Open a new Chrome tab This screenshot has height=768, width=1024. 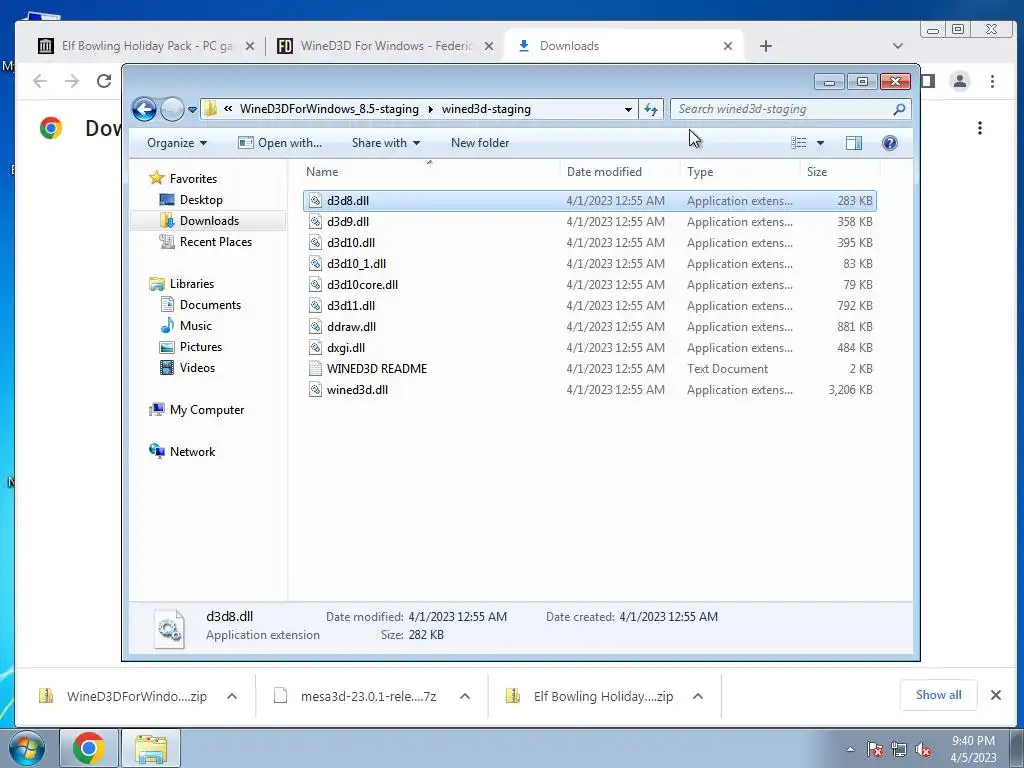[766, 46]
